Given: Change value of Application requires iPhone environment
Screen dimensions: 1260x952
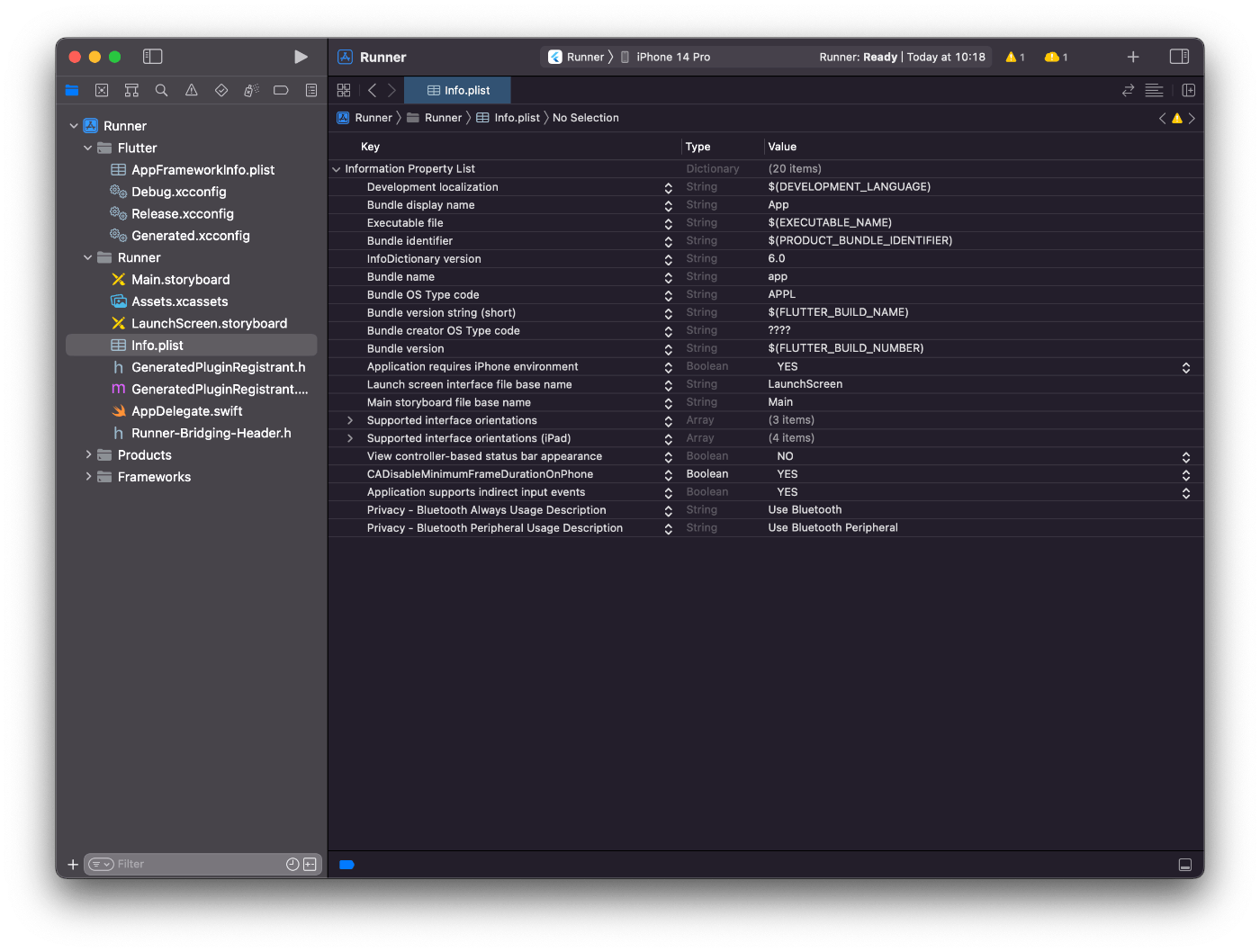Looking at the screenshot, I should [1186, 367].
